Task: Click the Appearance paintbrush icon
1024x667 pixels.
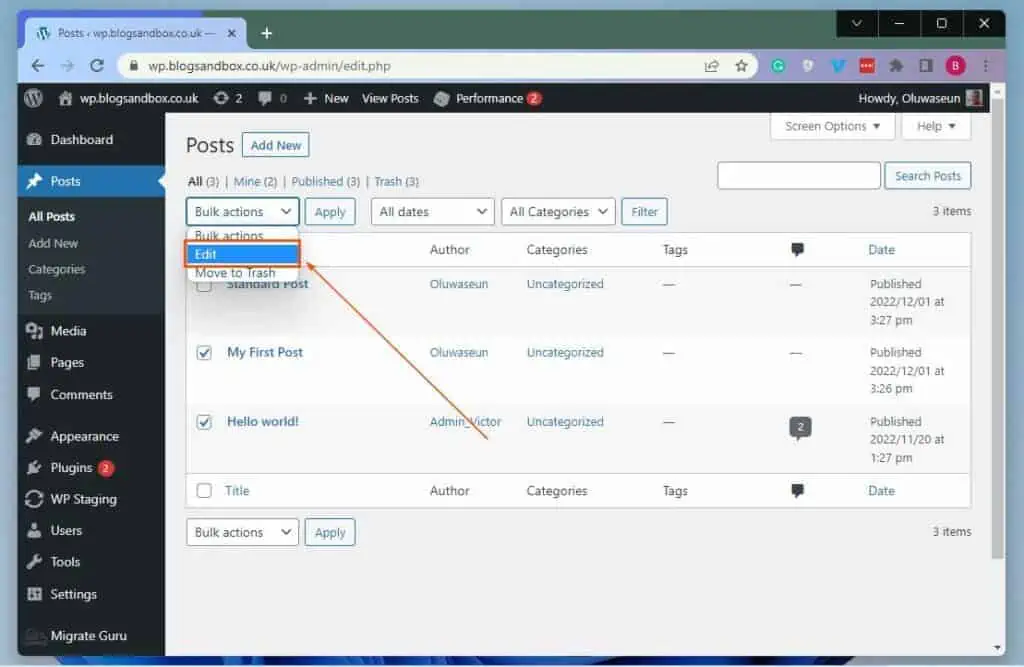Action: coord(32,436)
